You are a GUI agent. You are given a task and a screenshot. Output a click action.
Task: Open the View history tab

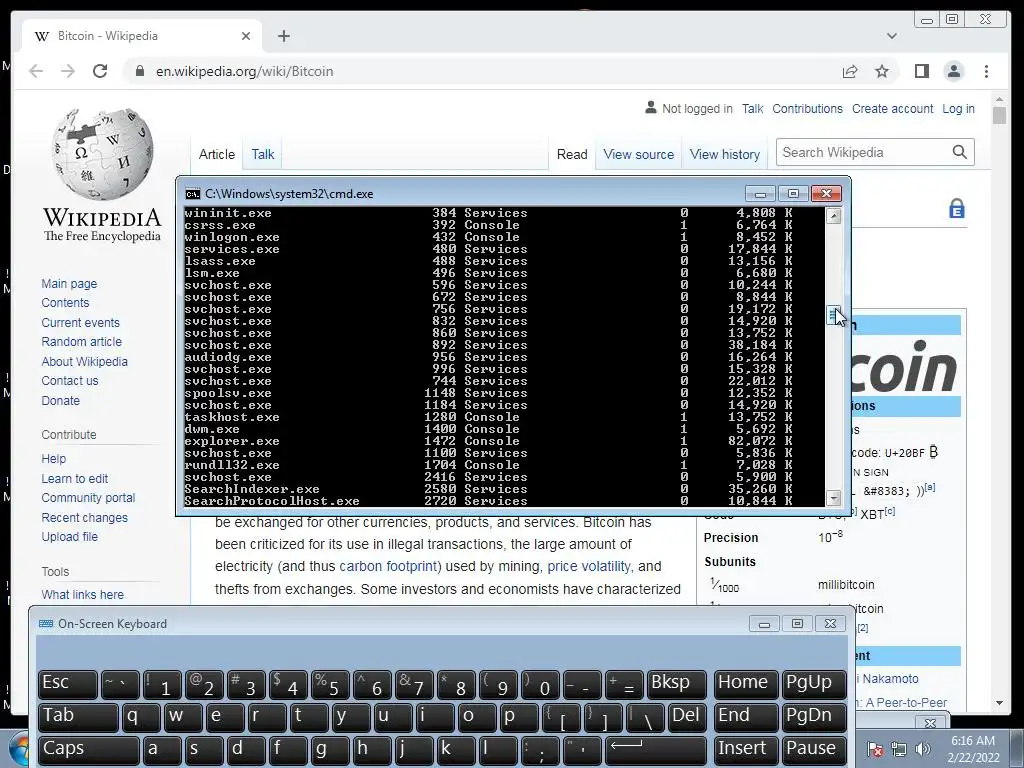725,154
